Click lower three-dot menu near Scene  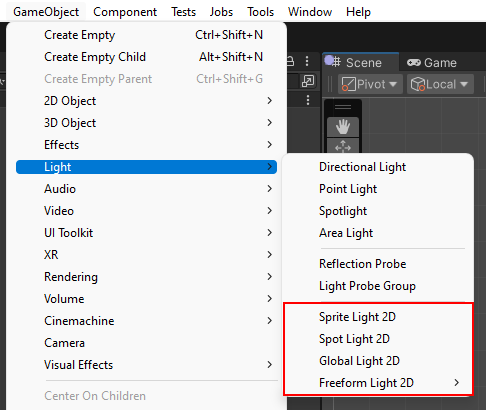point(308,100)
